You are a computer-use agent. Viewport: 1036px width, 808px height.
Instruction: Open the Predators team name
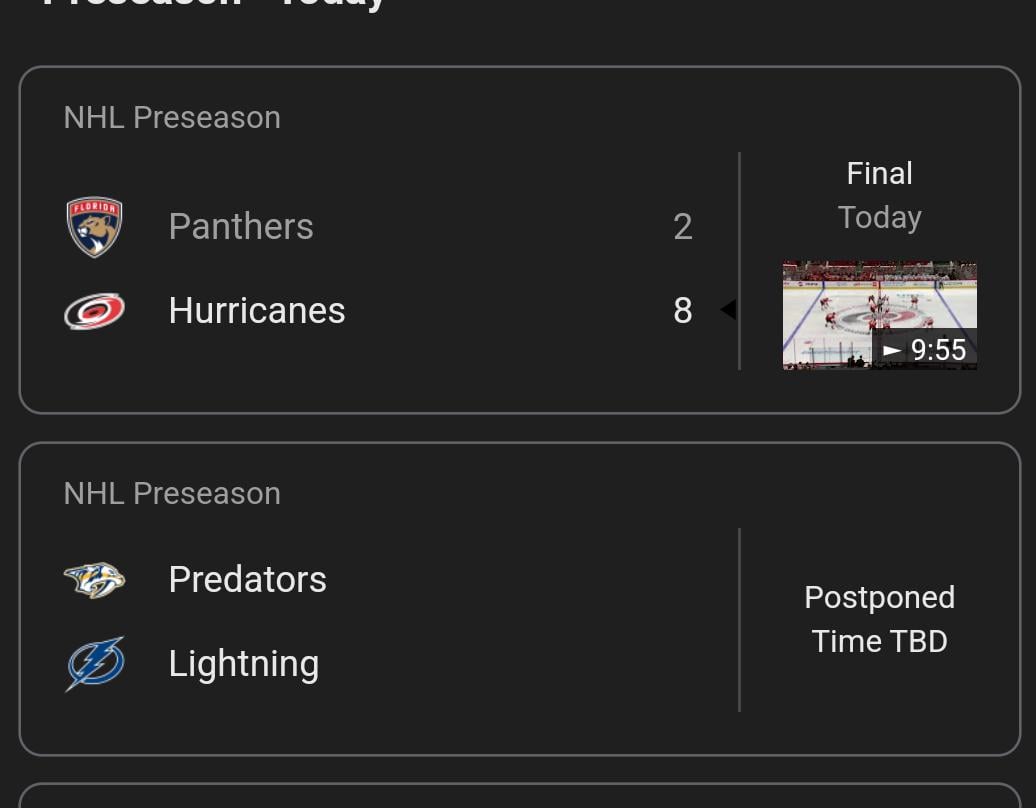[248, 580]
